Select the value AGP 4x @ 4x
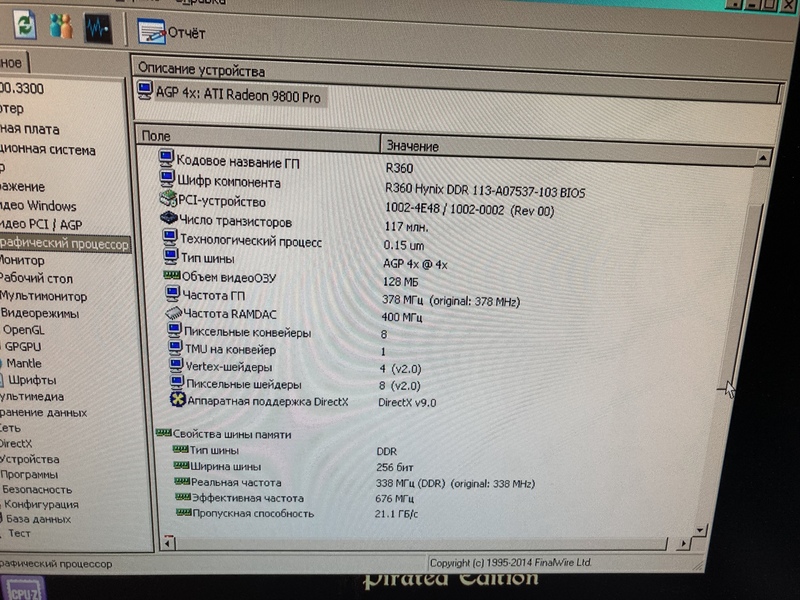 tap(415, 264)
